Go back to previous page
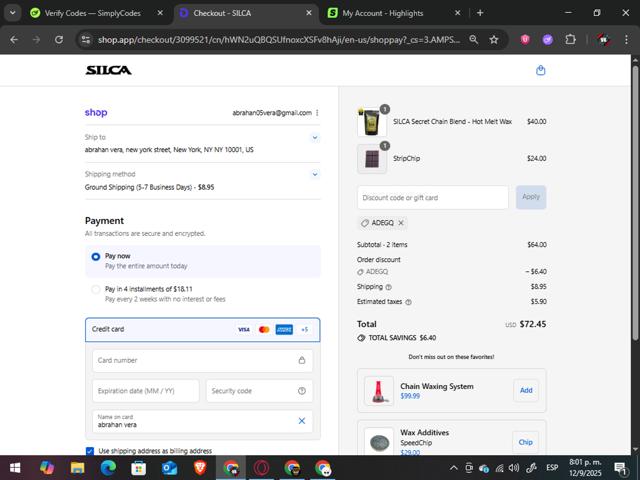Viewport: 640px width, 480px height. click(x=14, y=40)
